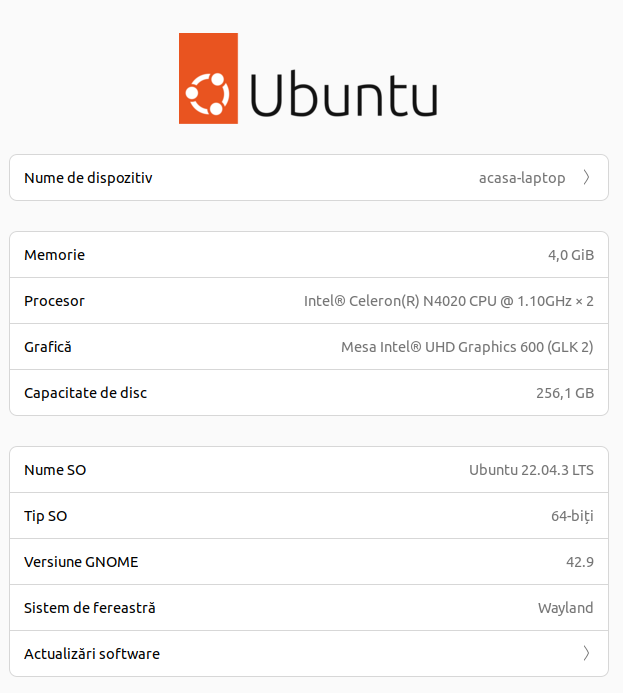Select the device name value acasa-laptop

[522, 178]
